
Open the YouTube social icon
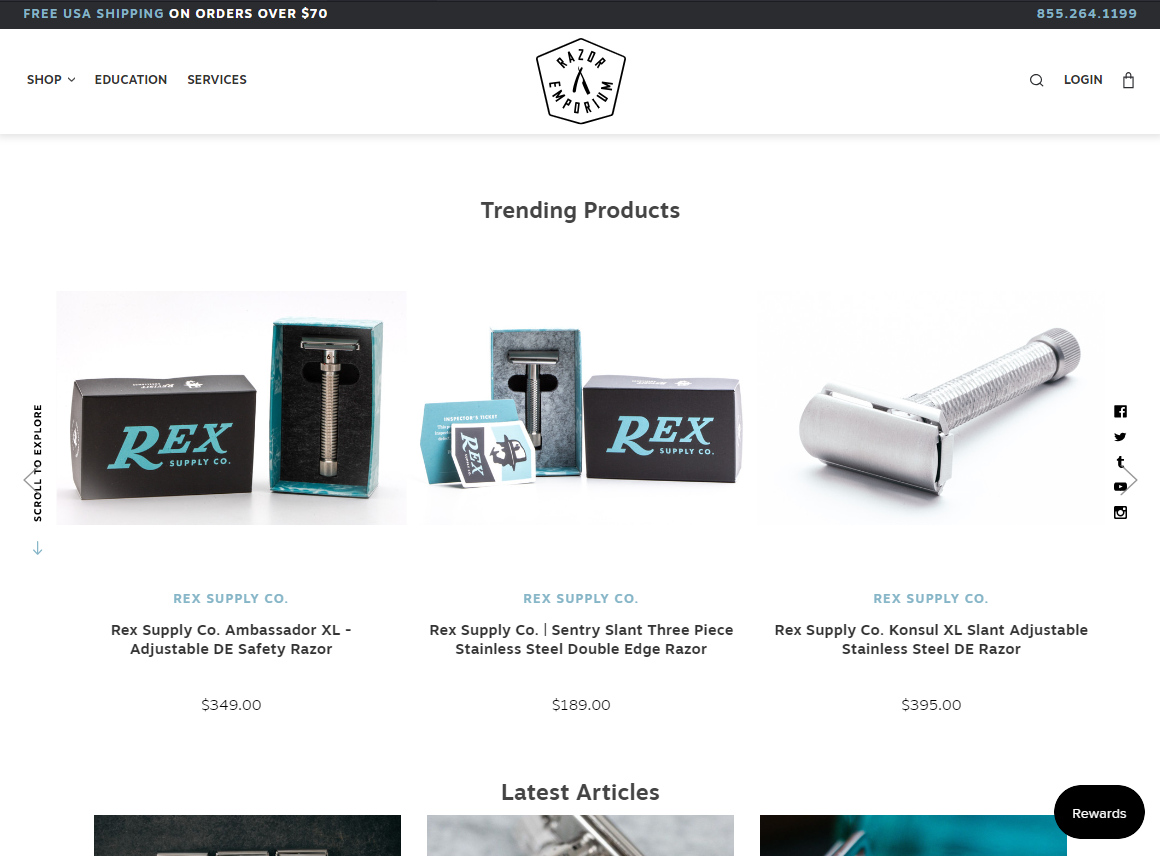(x=1120, y=487)
